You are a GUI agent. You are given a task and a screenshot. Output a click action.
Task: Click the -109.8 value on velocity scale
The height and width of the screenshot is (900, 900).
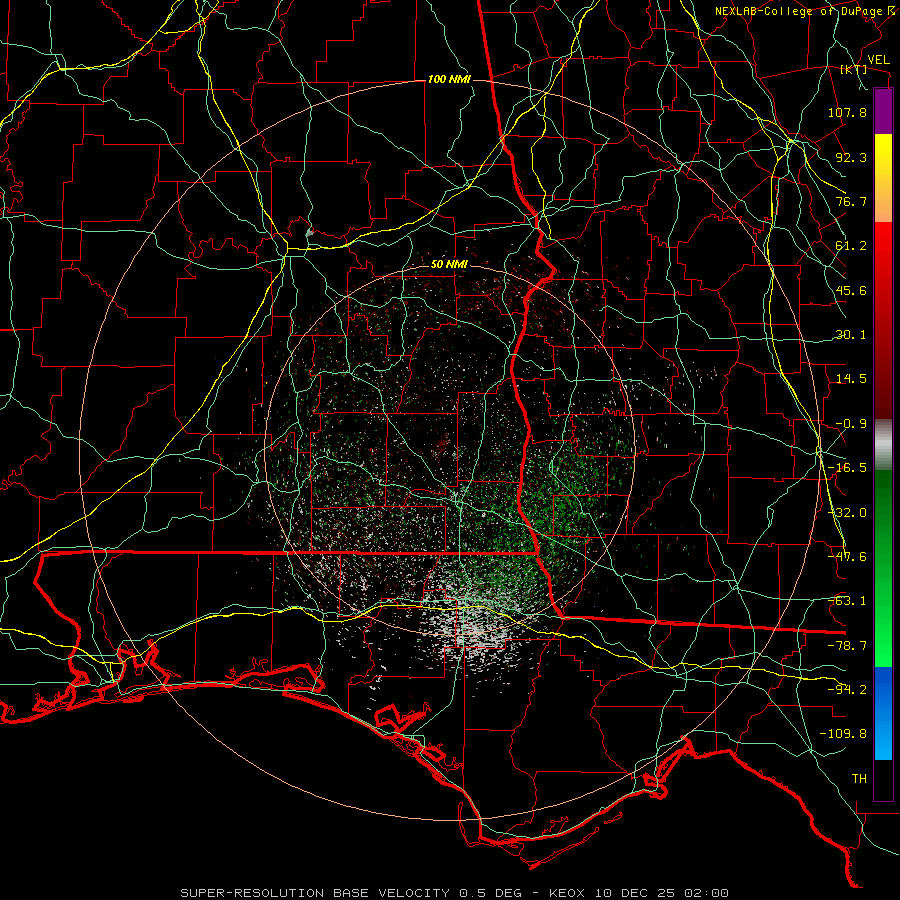click(843, 734)
